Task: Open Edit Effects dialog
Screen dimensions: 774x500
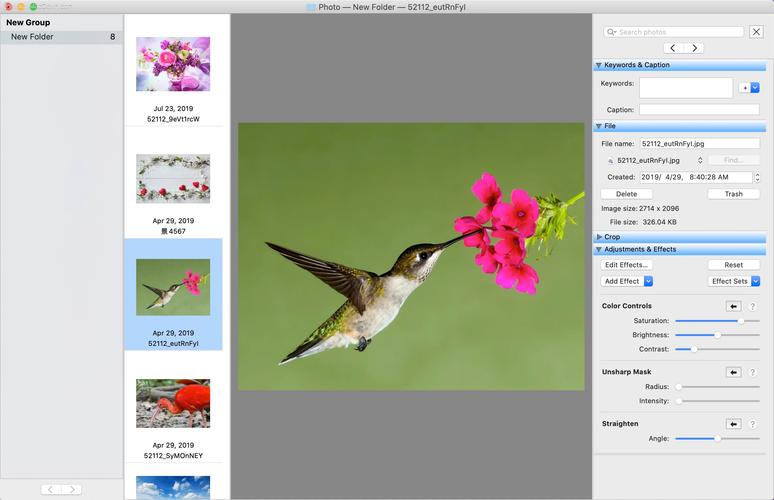Action: (626, 265)
